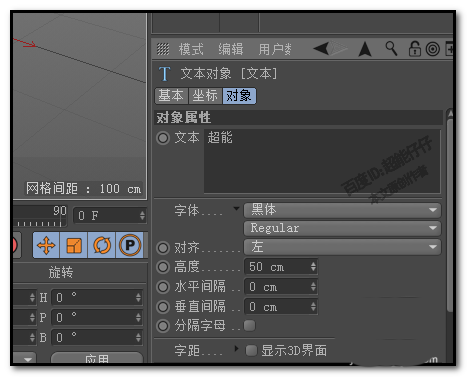Click the 水平间隔 0 cm field
Viewport: 467px width, 377px height.
(281, 287)
